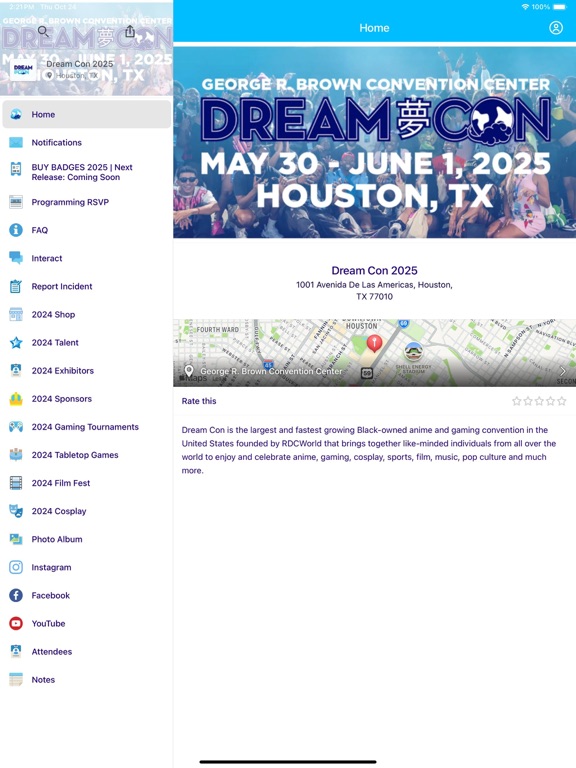Tap the Dream Con logo thumbnail

(23, 69)
